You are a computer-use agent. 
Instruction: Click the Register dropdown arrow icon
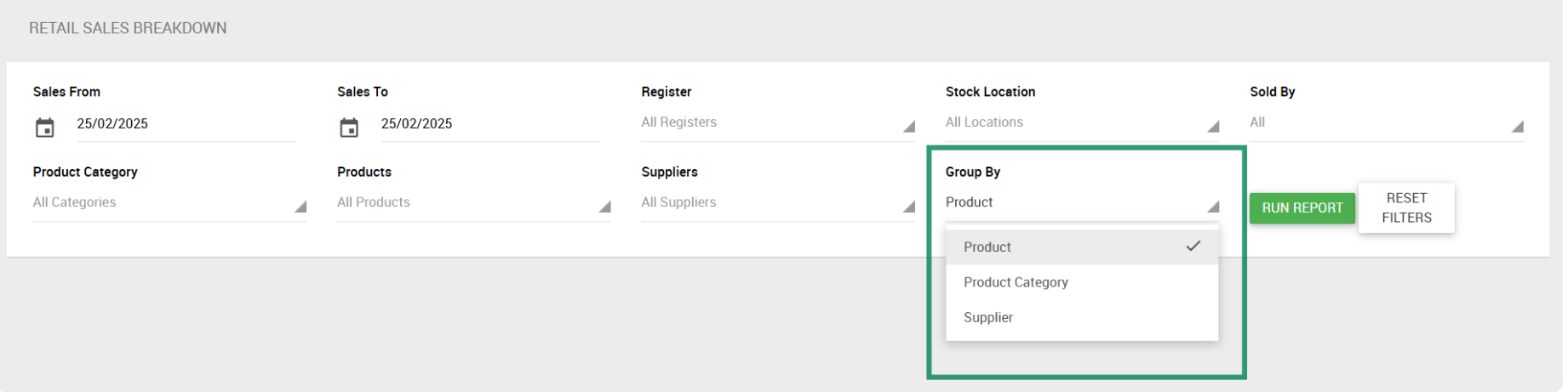909,127
